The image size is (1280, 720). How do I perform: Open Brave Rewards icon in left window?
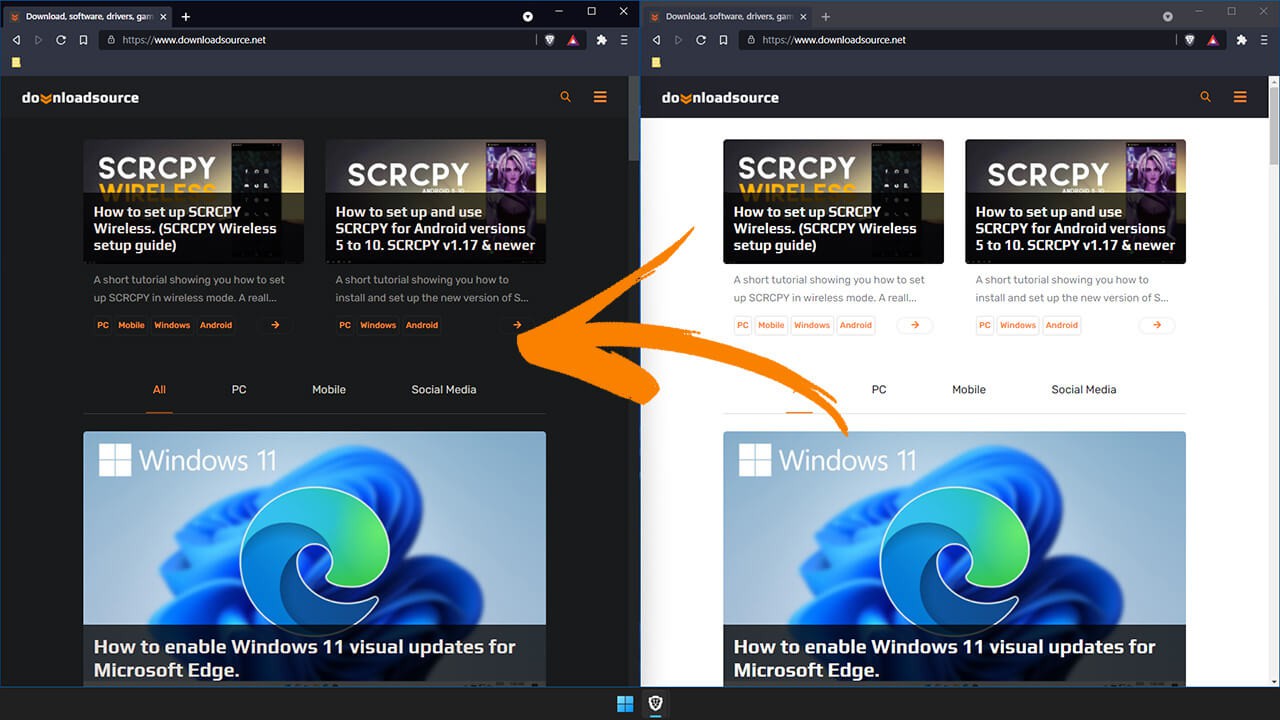573,40
